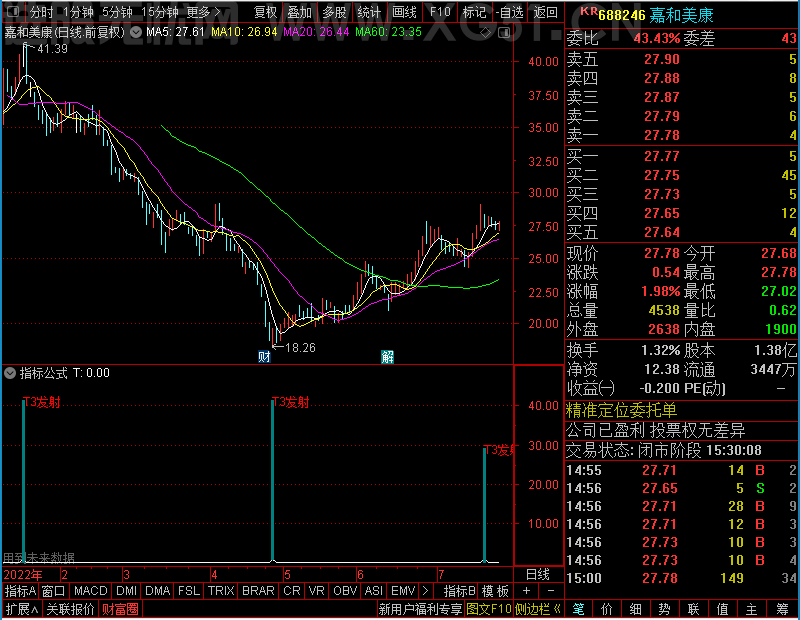This screenshot has width=800, height=620.
Task: Select the OBV indicator tab
Action: pyautogui.click(x=345, y=591)
